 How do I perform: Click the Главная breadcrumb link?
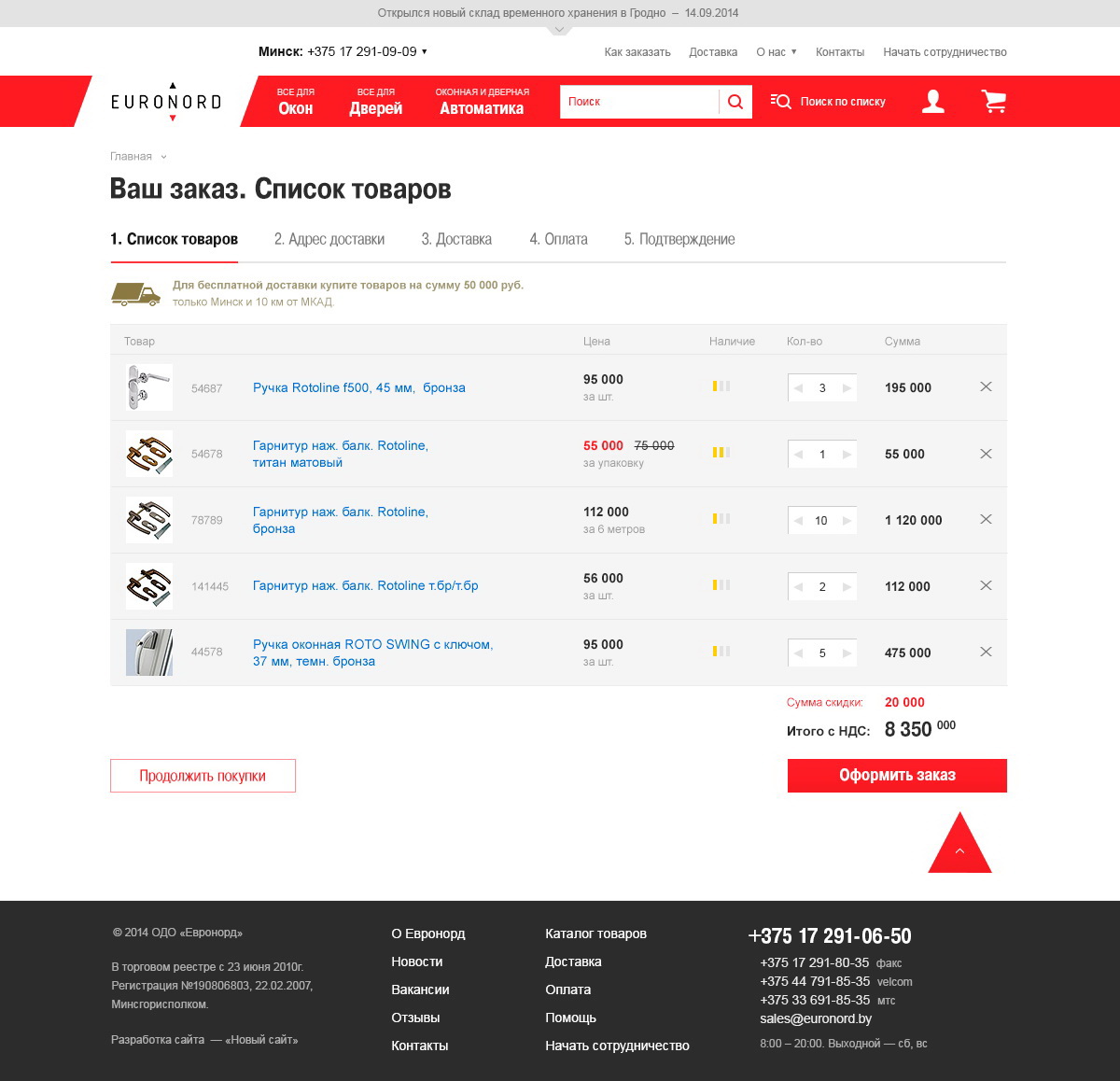click(x=131, y=157)
